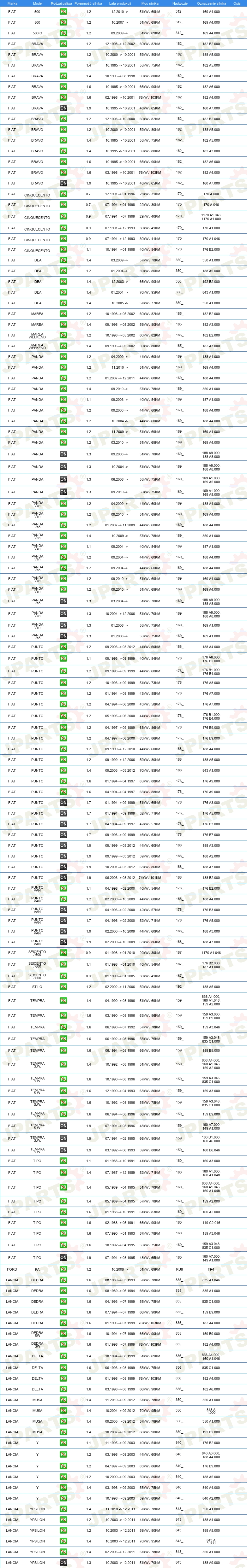Click the diesel ON icon in the PUNTO 74kW row

pyautogui.click(x=63, y=878)
